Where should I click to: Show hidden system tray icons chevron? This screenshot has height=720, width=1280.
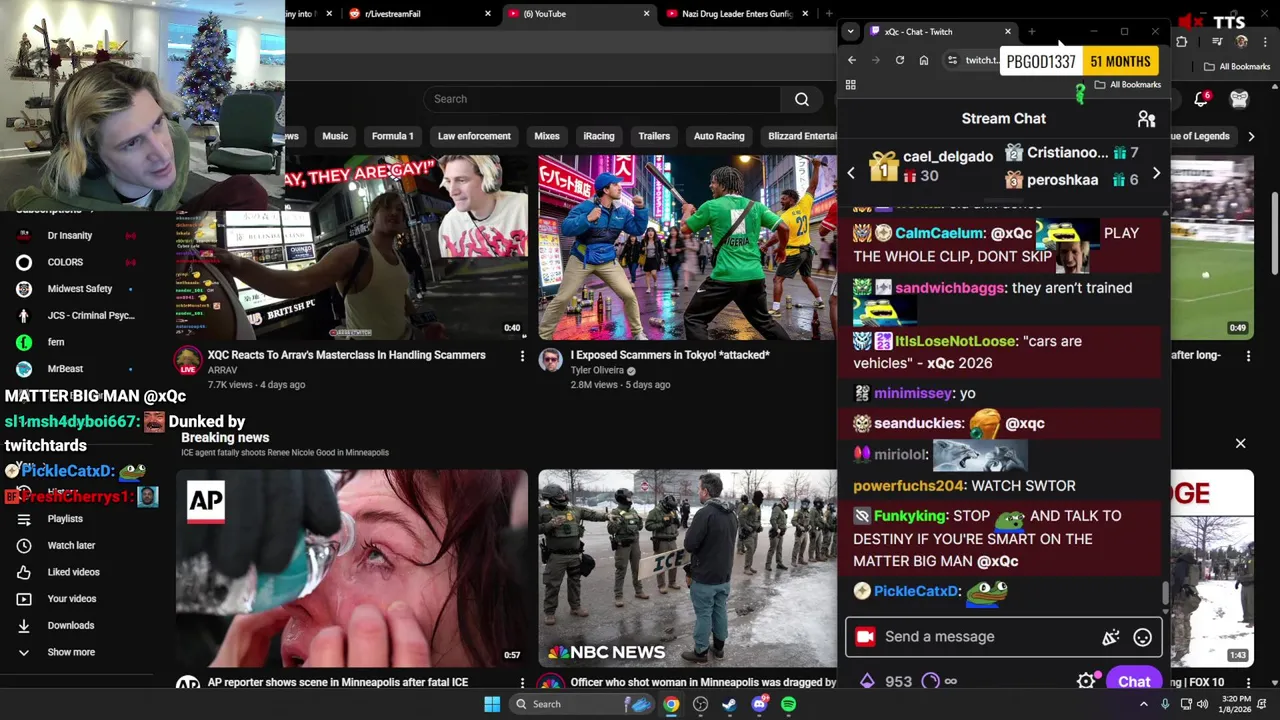[1144, 704]
